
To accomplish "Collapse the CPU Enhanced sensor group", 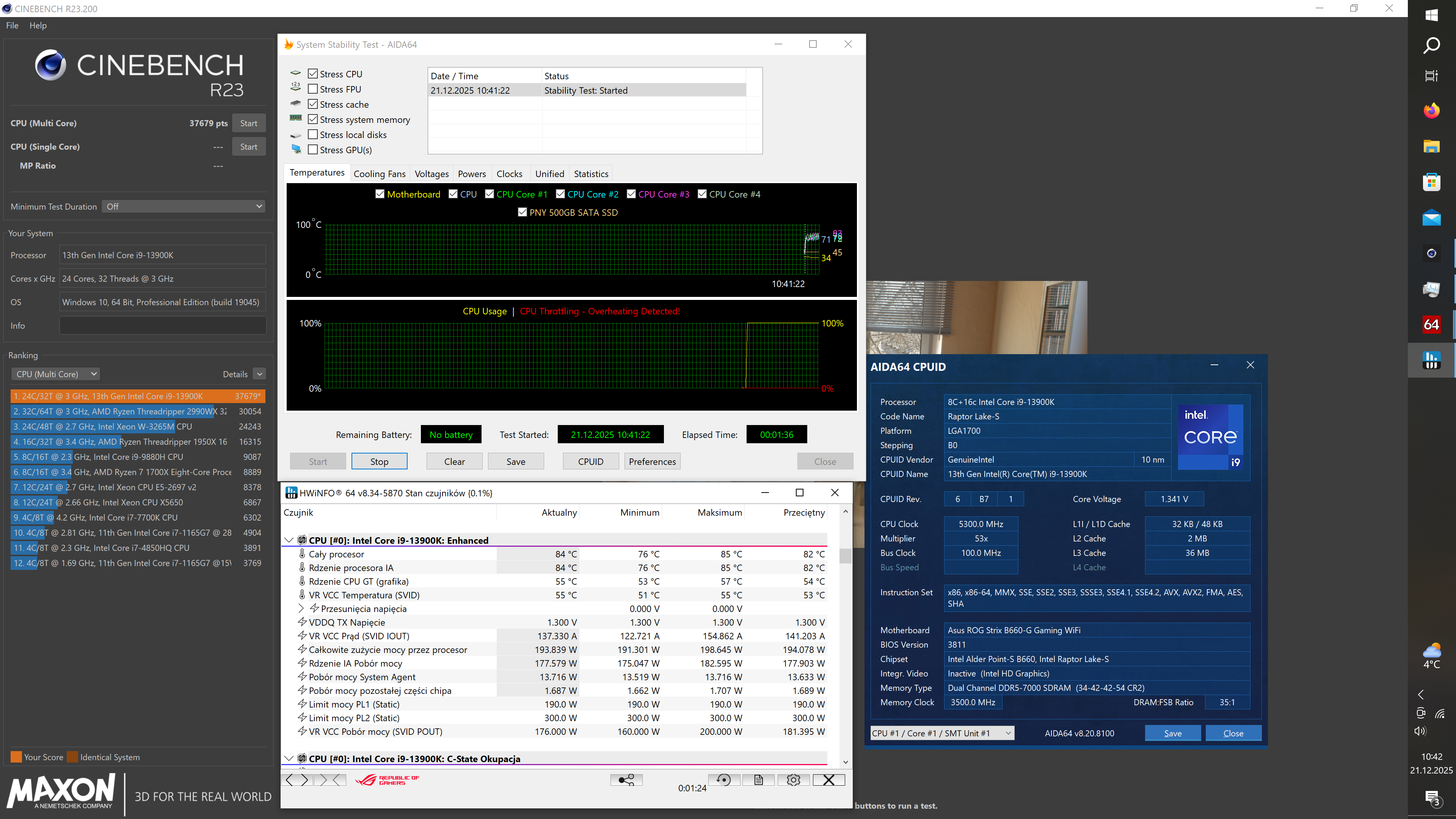I will coord(289,540).
